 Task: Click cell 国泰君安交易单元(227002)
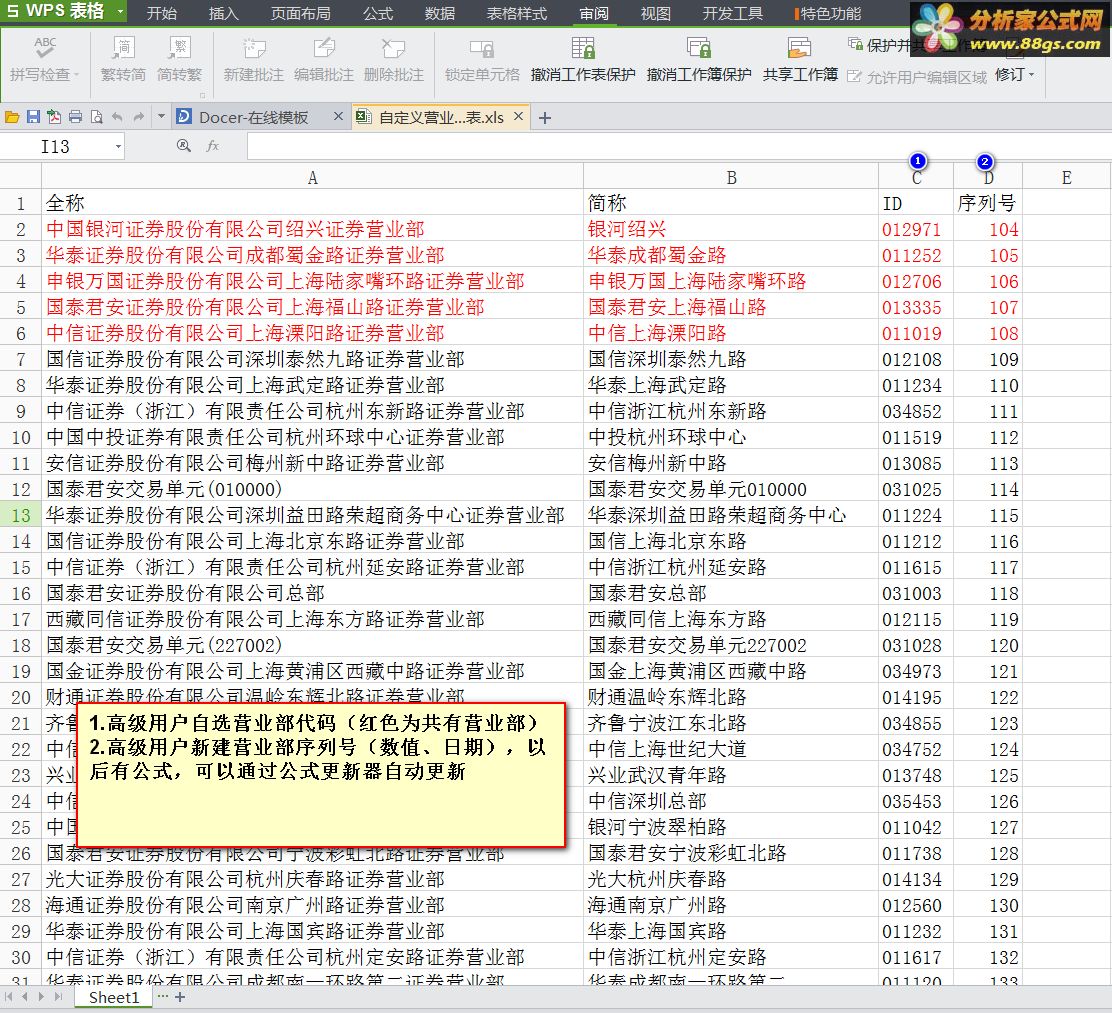[312, 646]
